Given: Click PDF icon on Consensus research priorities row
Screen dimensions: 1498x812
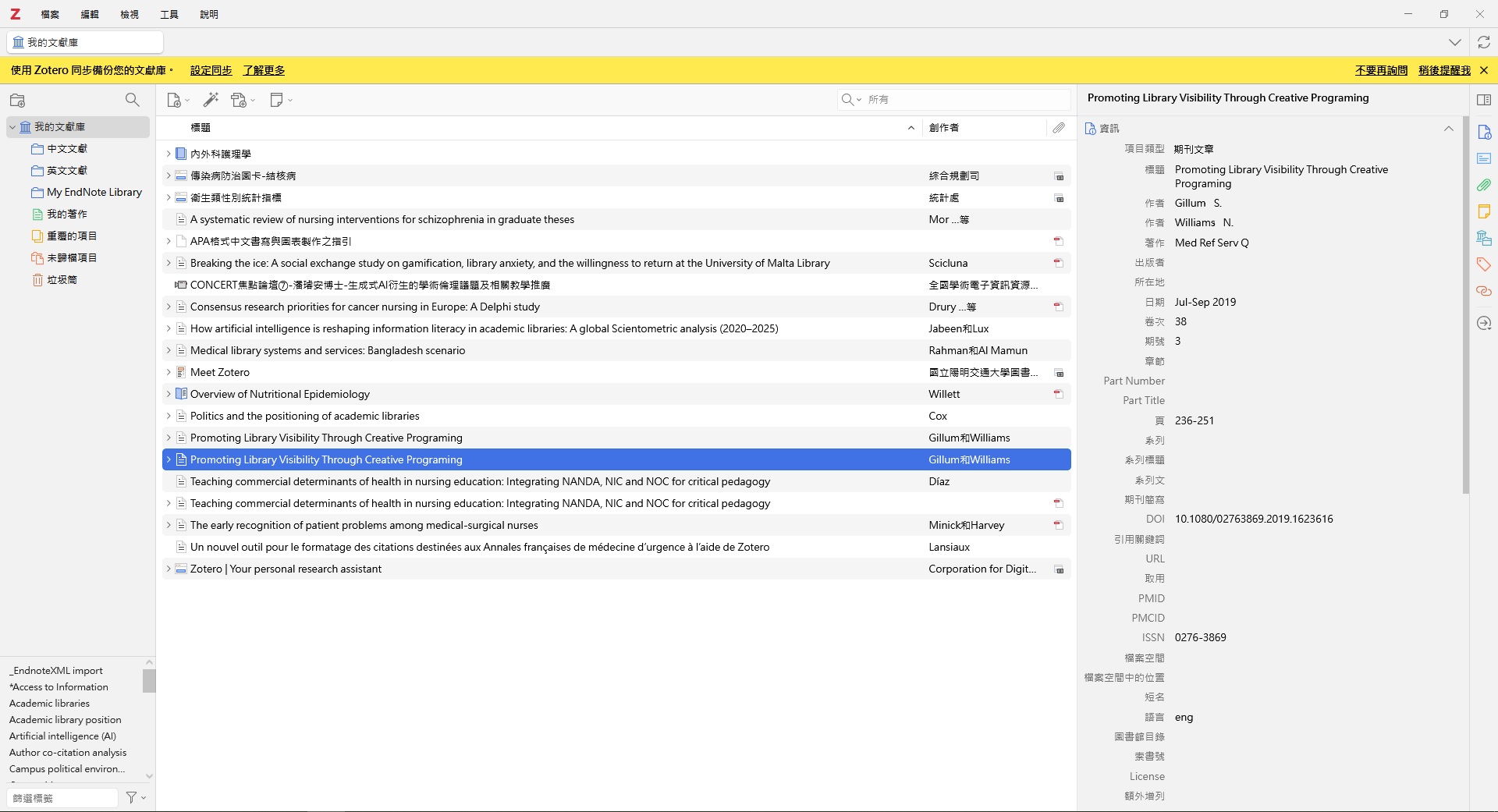Looking at the screenshot, I should click(1059, 307).
